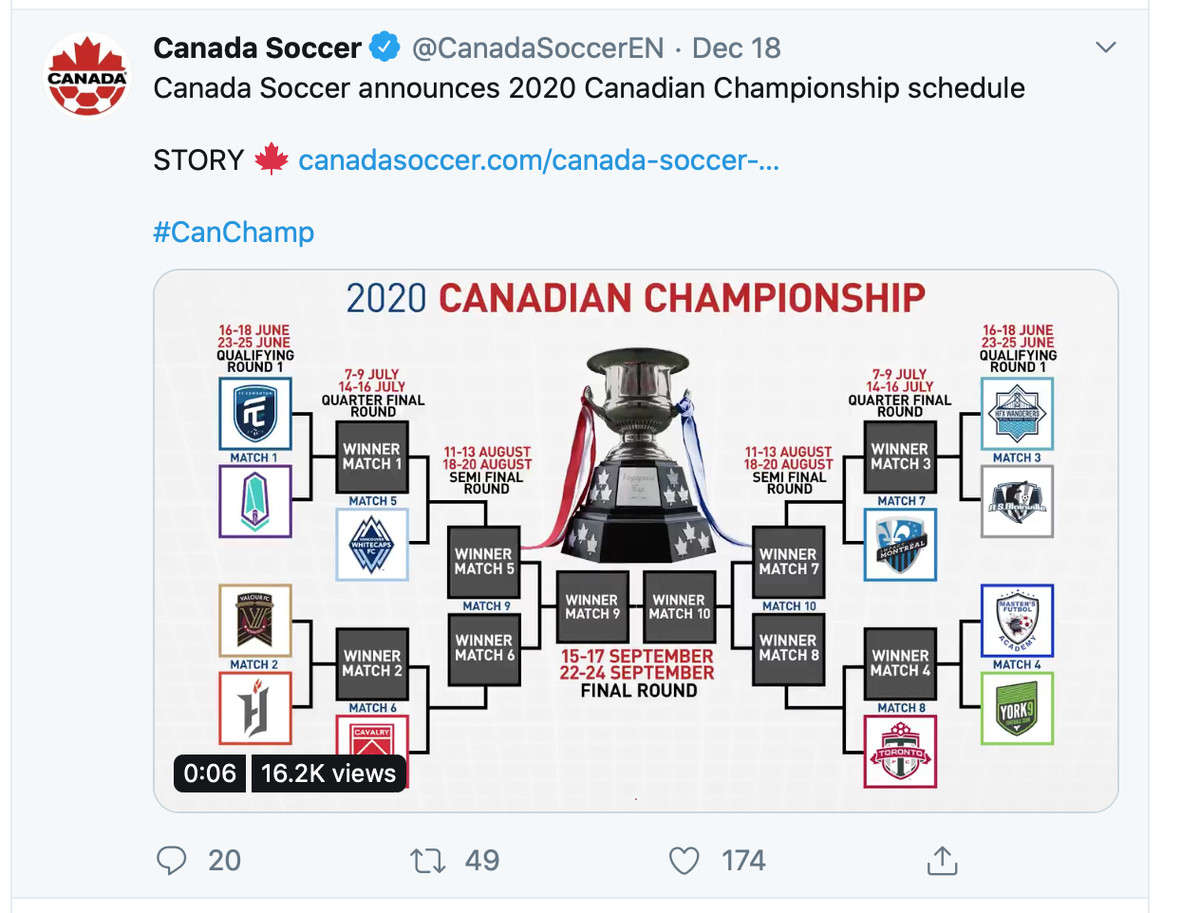
Task: Click the Forge FC logo
Action: click(255, 708)
